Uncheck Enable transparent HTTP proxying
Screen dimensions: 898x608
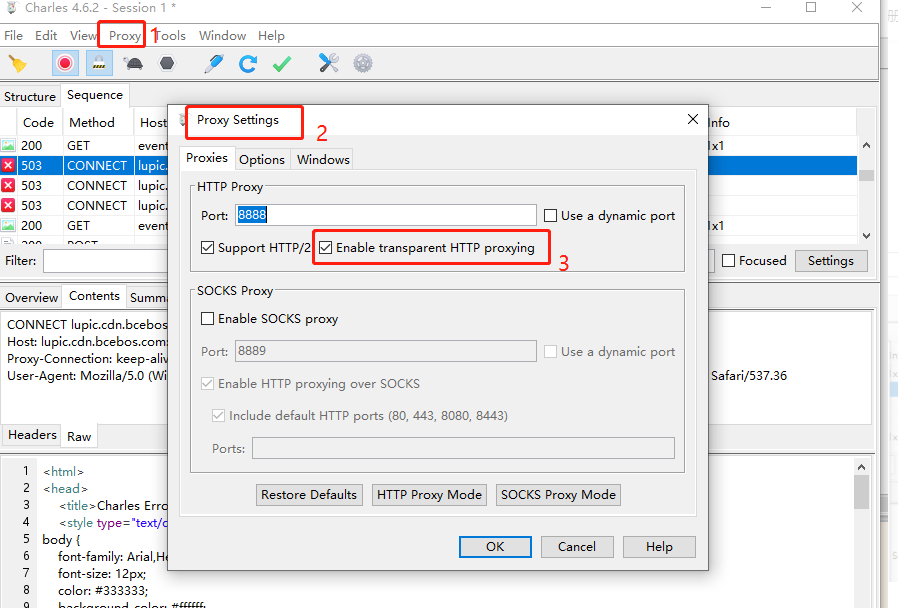coord(325,248)
